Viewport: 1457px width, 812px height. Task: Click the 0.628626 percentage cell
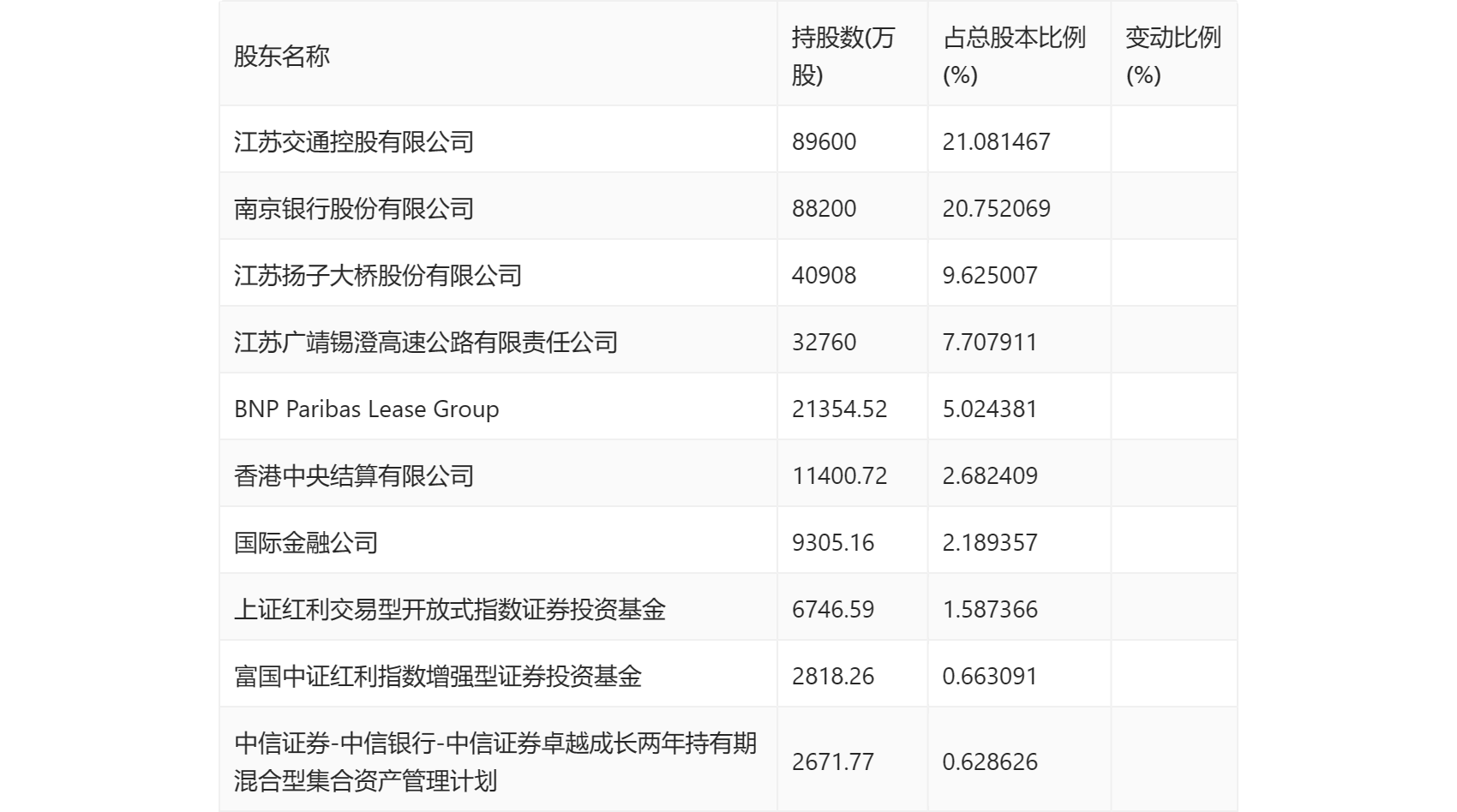tap(990, 762)
